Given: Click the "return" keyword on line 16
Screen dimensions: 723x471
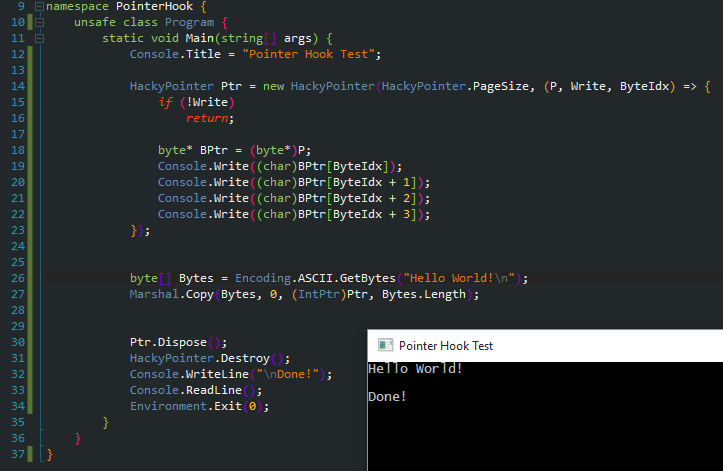Looking at the screenshot, I should [x=207, y=118].
